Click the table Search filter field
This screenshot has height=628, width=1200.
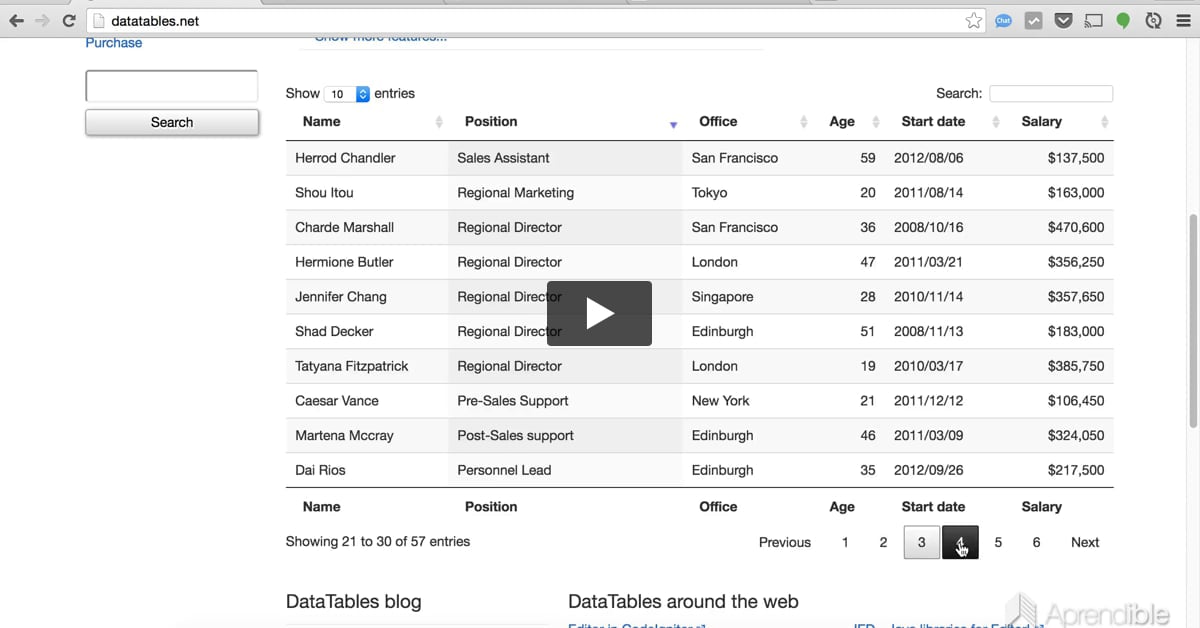point(1051,94)
